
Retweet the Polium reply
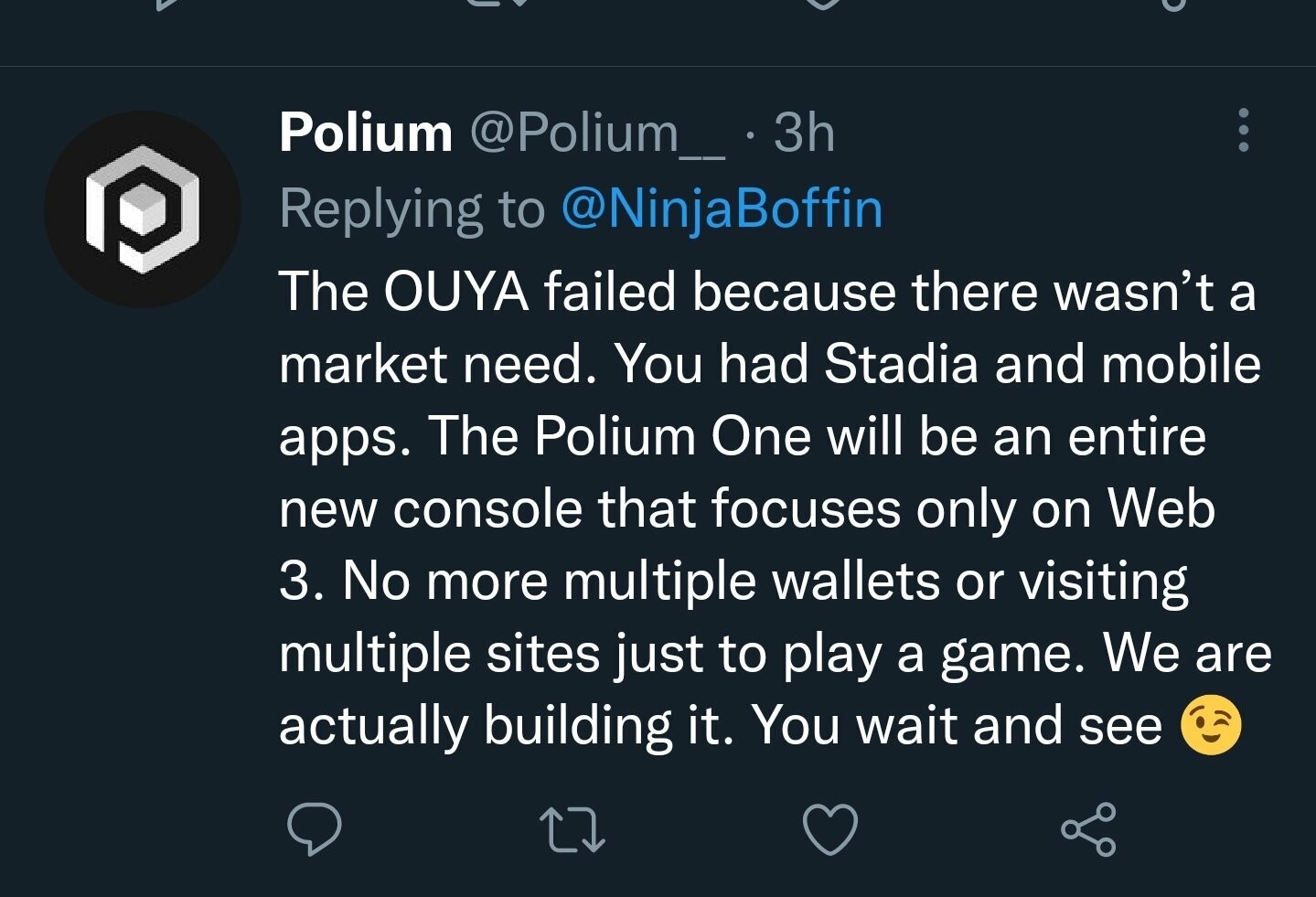[572, 829]
